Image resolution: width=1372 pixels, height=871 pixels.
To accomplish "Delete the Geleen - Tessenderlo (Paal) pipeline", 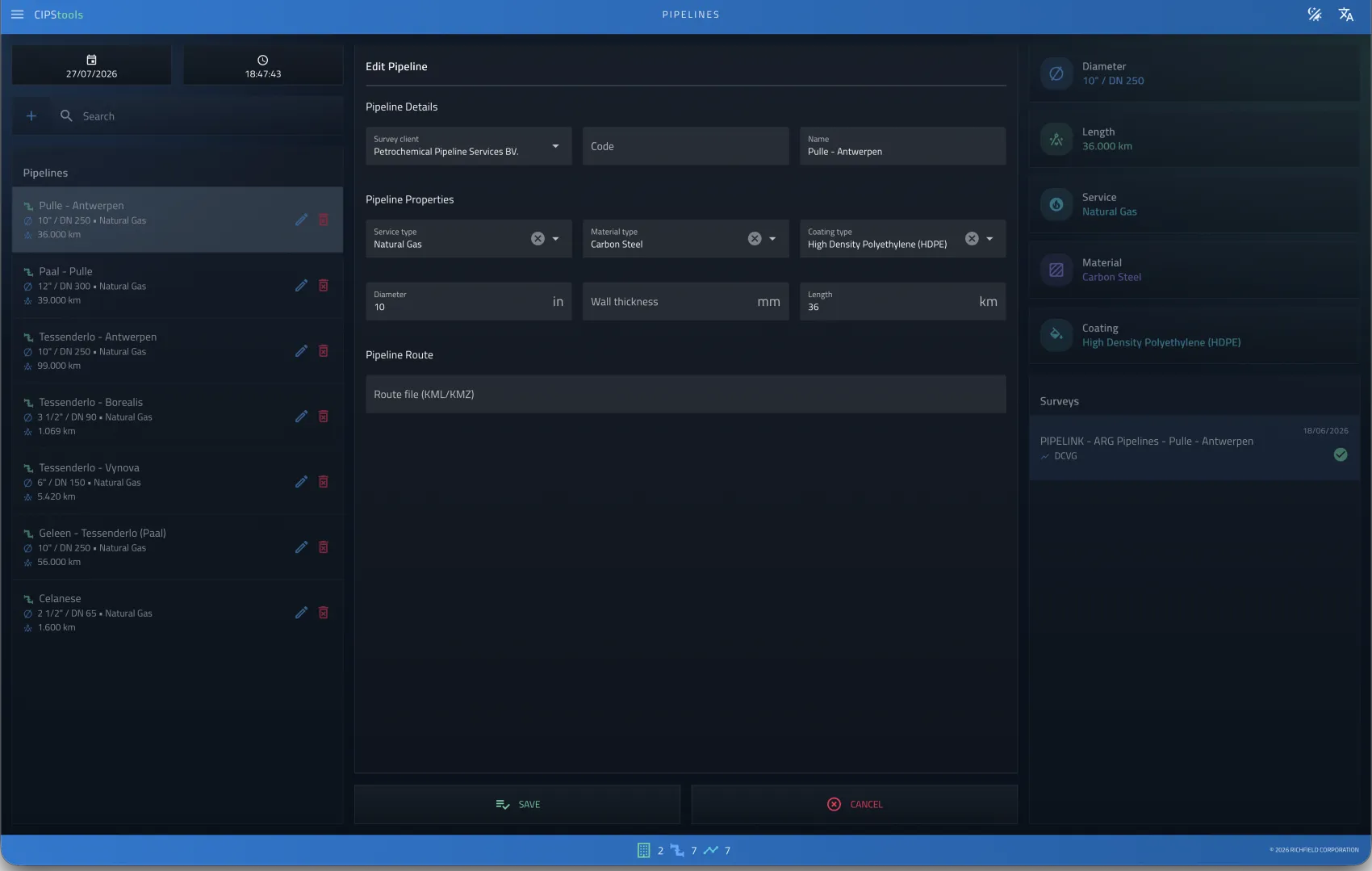I will [x=324, y=546].
